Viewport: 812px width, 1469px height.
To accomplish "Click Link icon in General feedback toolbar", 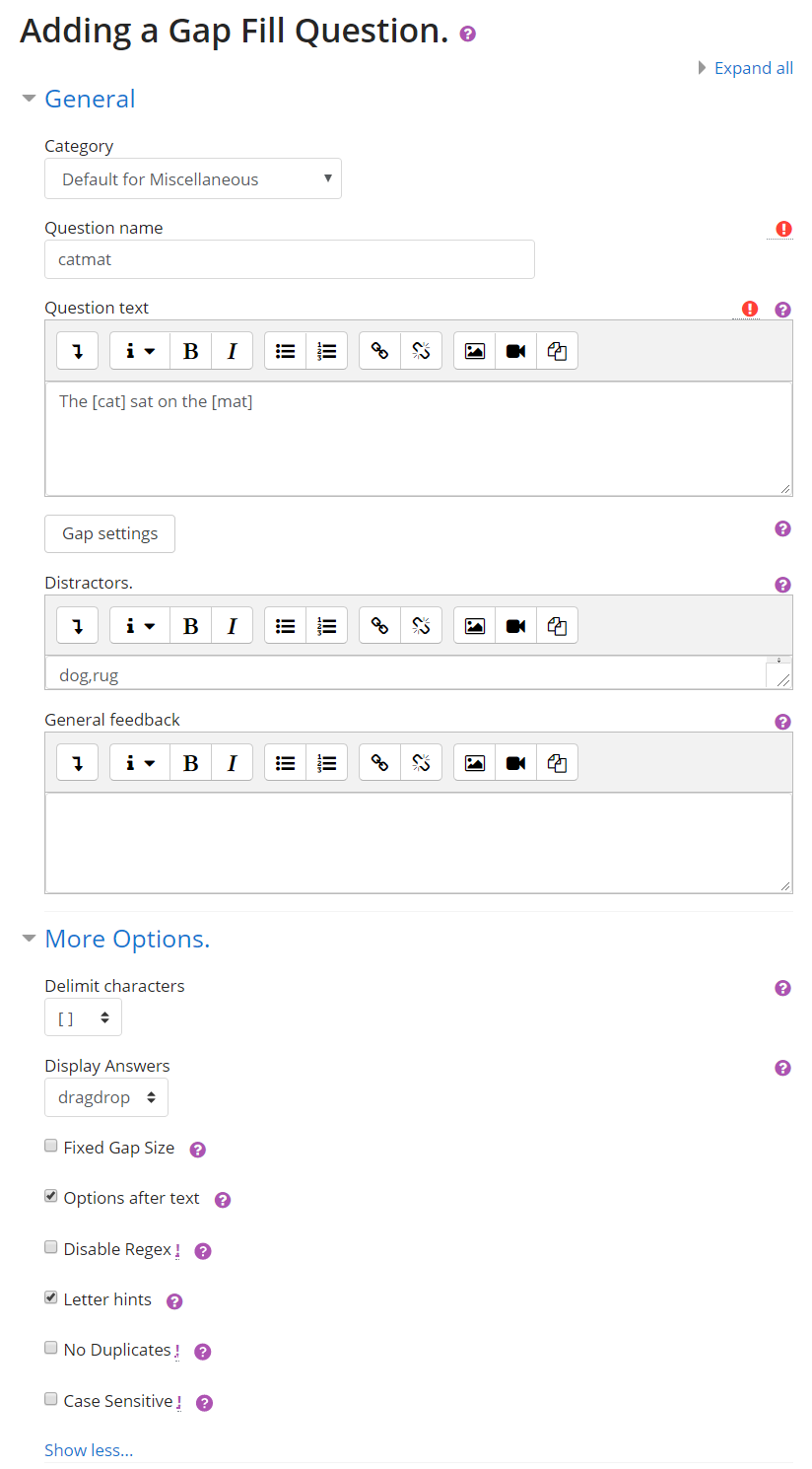I will click(380, 763).
